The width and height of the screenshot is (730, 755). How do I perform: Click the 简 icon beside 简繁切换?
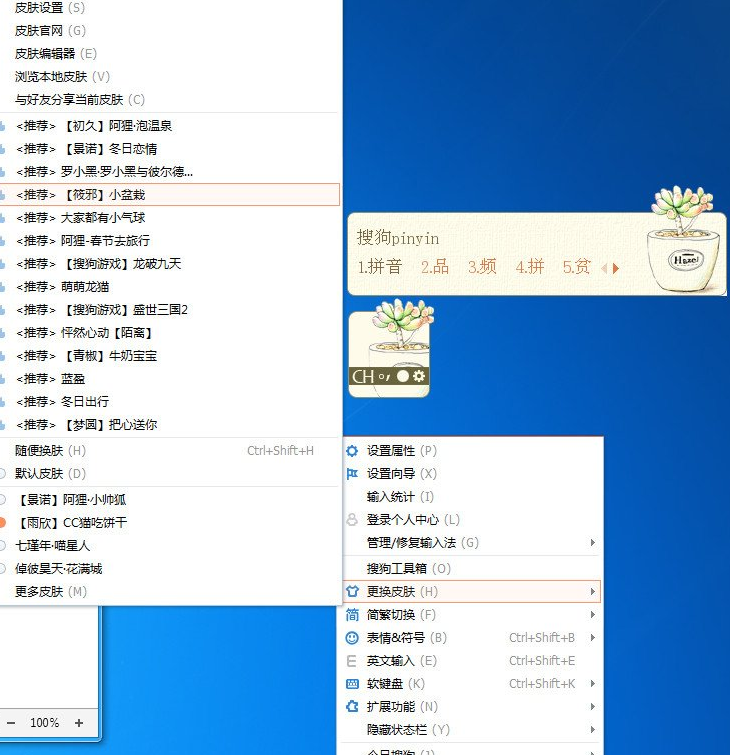click(352, 614)
